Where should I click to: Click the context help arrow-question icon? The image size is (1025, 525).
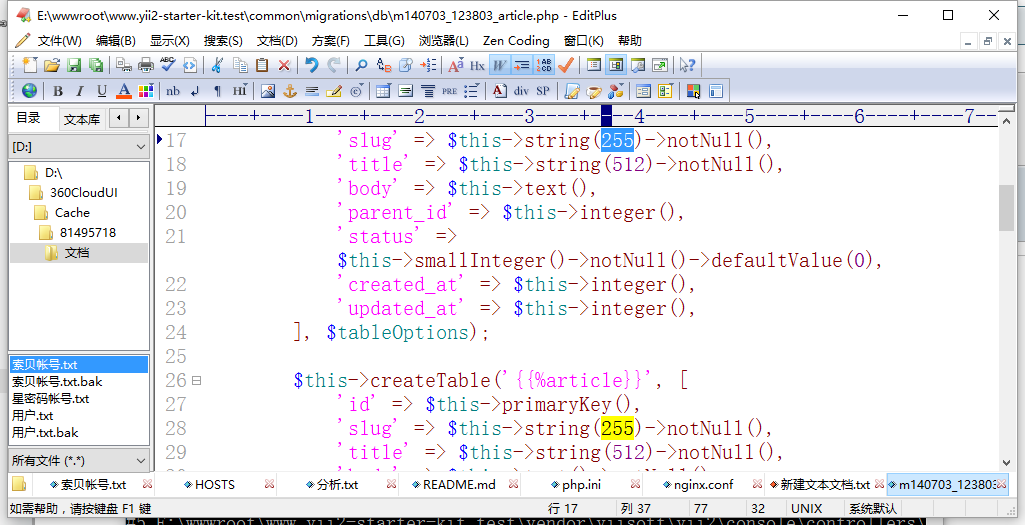687,65
